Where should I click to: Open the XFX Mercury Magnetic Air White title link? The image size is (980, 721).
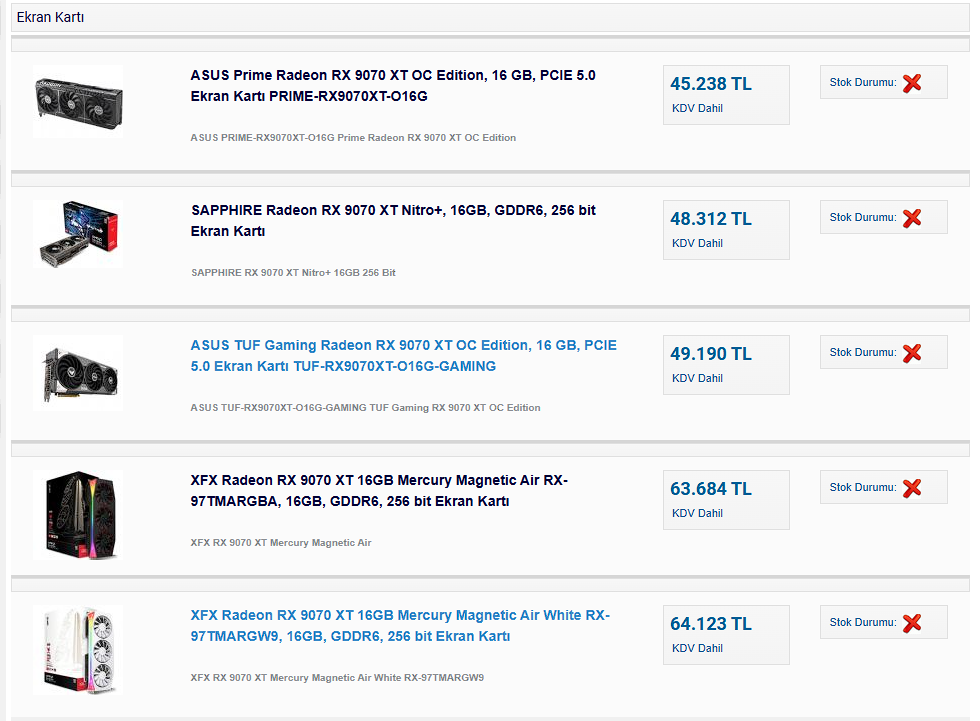click(400, 625)
